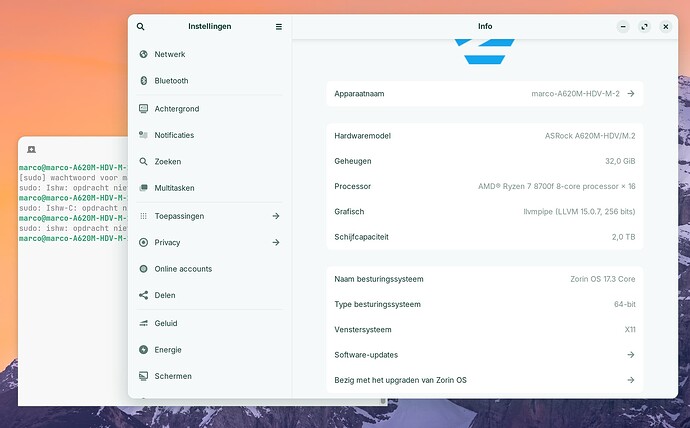
Task: Click the '2,0 TB' disk capacity value
Action: [624, 237]
